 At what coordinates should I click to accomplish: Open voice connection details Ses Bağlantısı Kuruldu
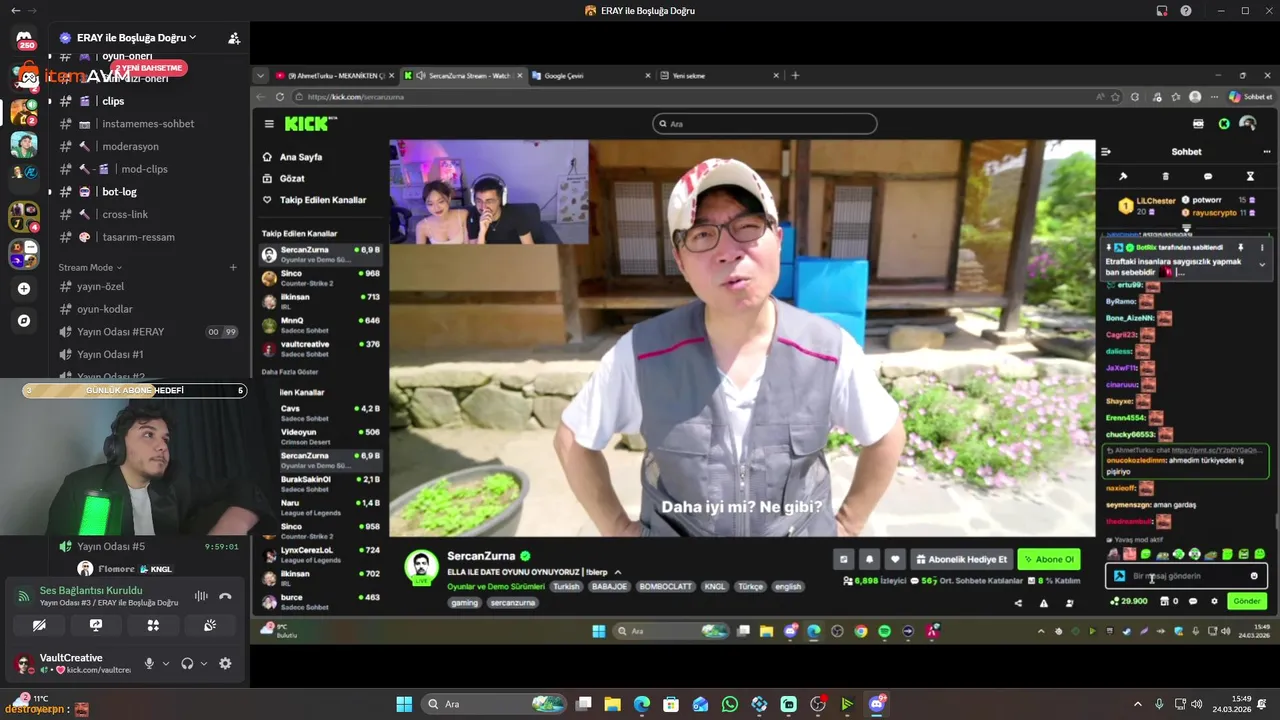point(91,590)
